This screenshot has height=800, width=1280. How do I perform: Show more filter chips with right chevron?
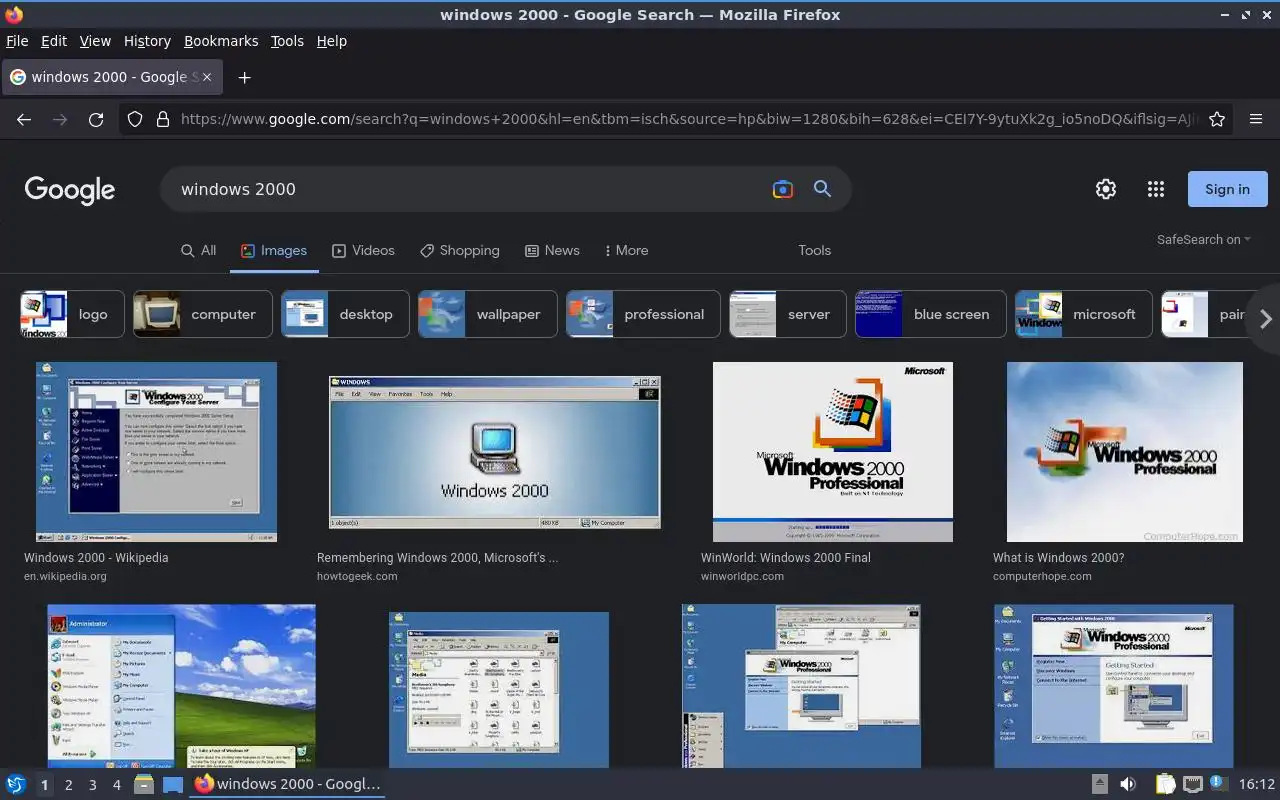click(x=1265, y=319)
